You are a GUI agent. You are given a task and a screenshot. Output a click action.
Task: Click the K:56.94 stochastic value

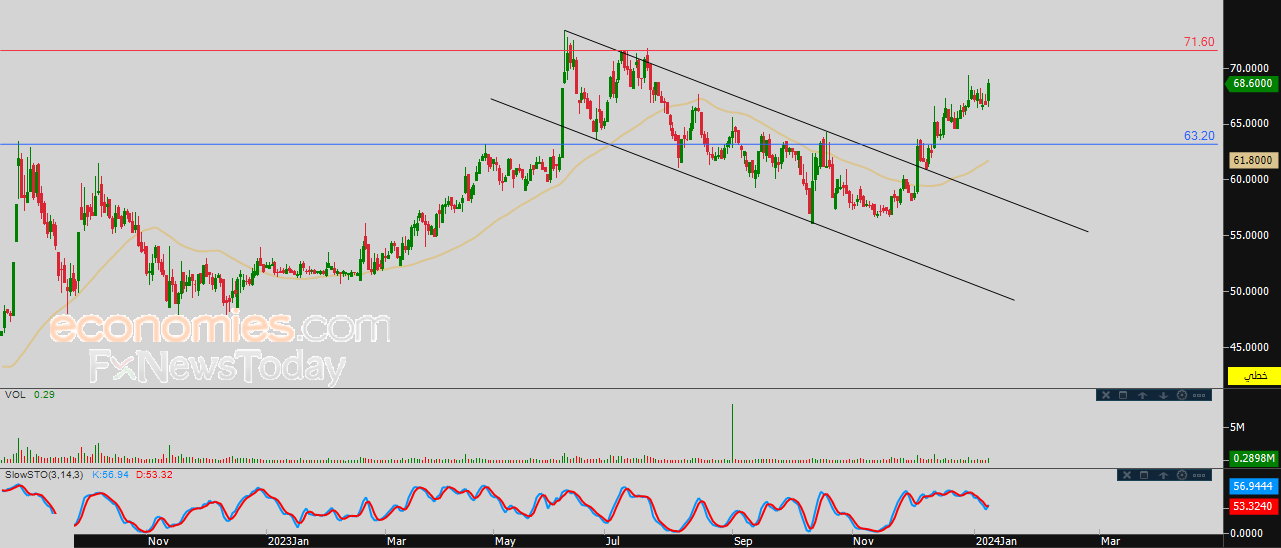pyautogui.click(x=112, y=474)
